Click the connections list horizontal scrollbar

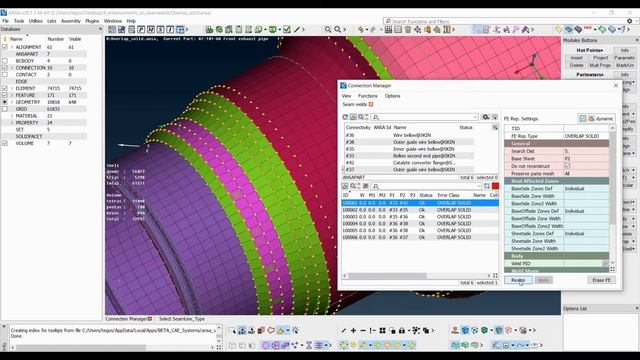pyautogui.click(x=387, y=276)
